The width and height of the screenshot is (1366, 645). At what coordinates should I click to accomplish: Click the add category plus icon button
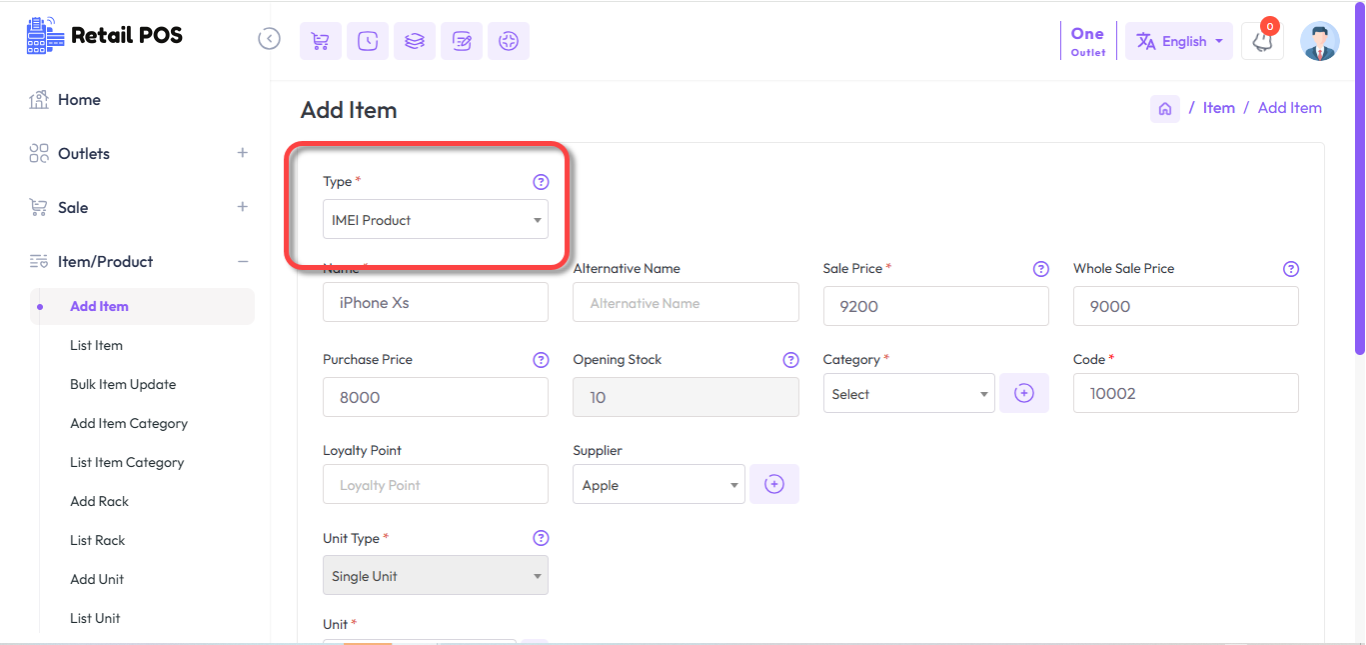pos(1024,394)
